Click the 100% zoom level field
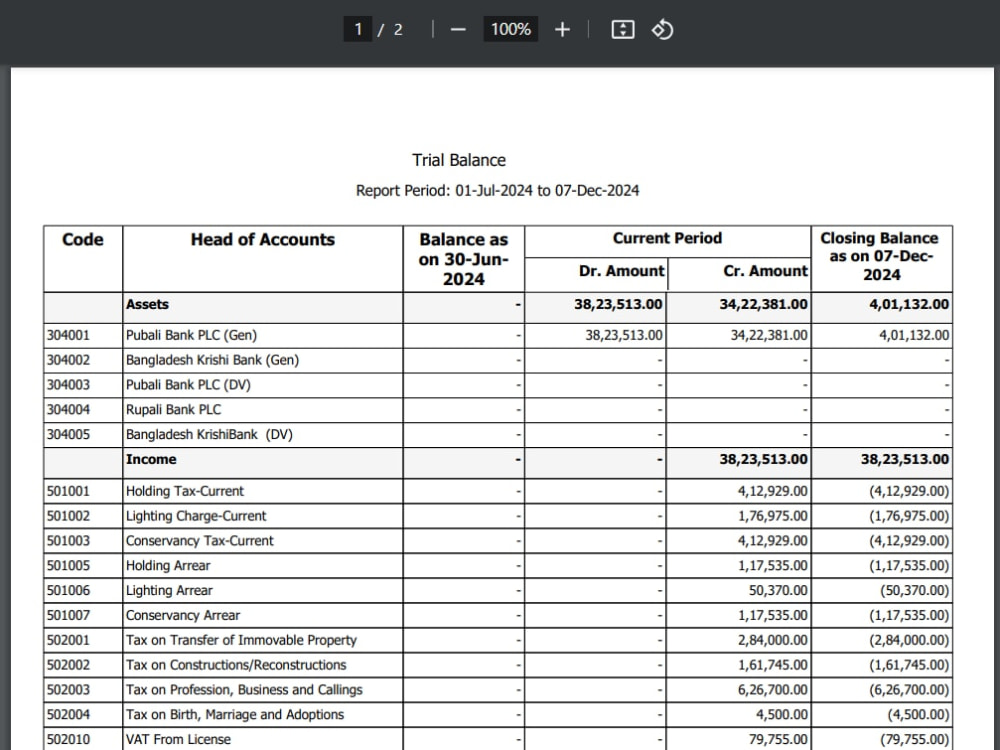This screenshot has width=1000, height=750. (x=510, y=29)
